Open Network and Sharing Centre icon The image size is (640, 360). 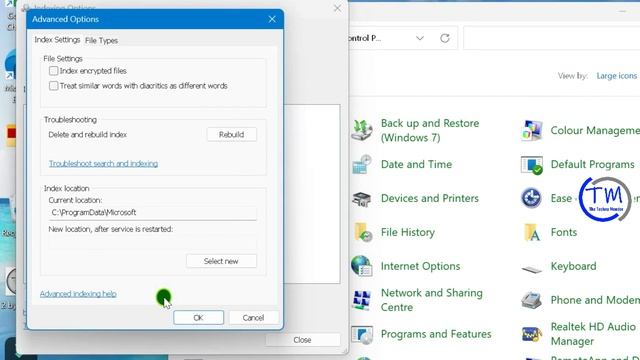click(x=362, y=300)
